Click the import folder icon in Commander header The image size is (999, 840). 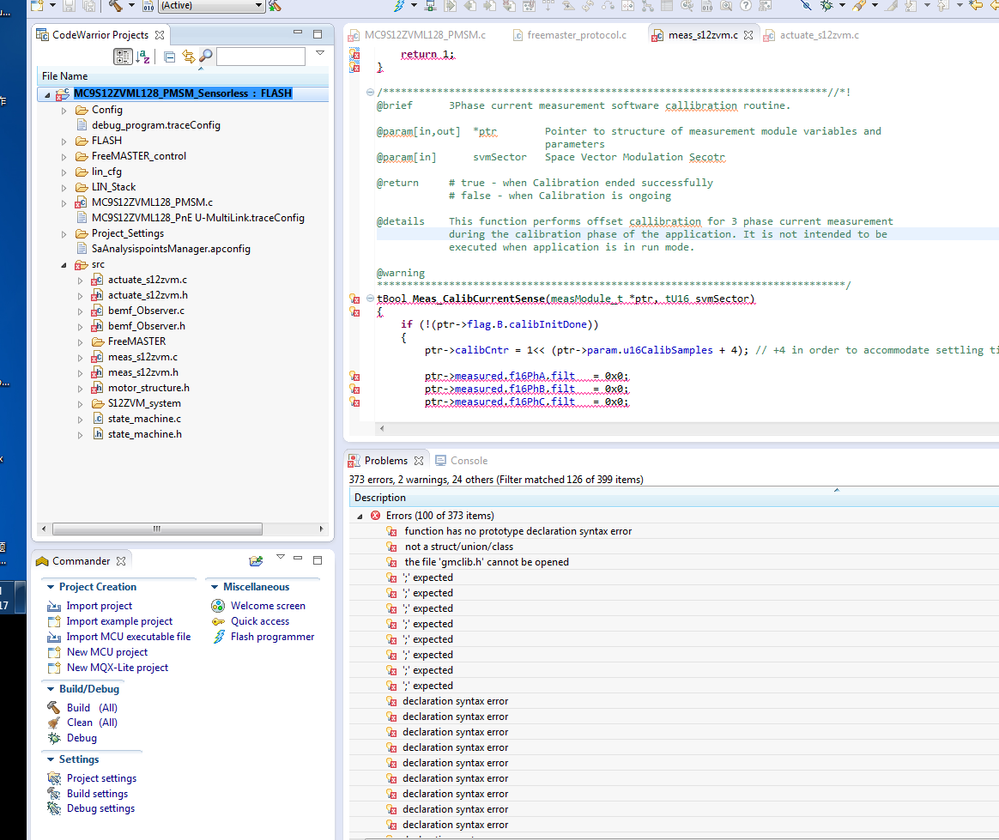point(256,561)
